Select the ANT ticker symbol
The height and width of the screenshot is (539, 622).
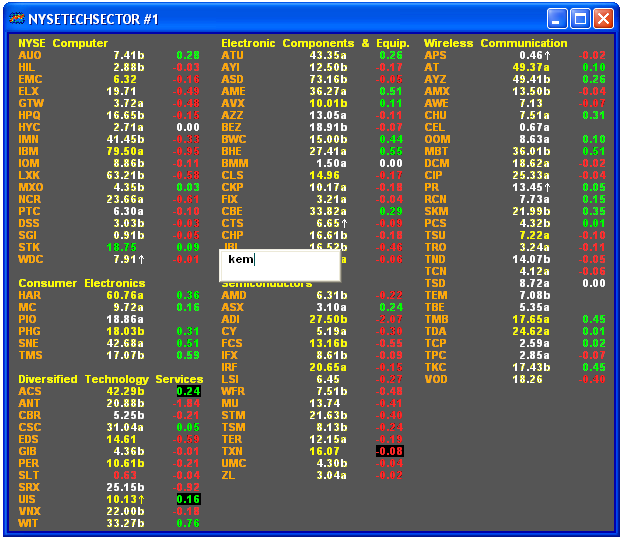point(29,403)
